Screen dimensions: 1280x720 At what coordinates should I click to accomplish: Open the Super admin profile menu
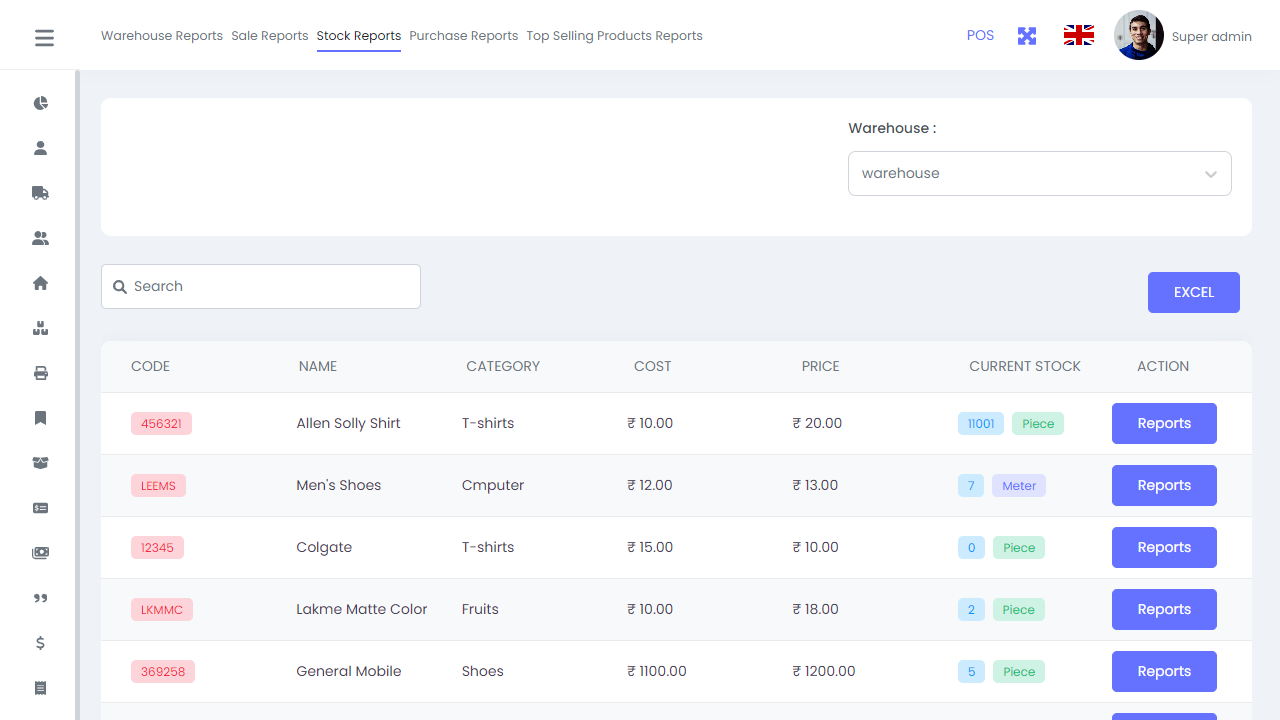coord(1183,36)
